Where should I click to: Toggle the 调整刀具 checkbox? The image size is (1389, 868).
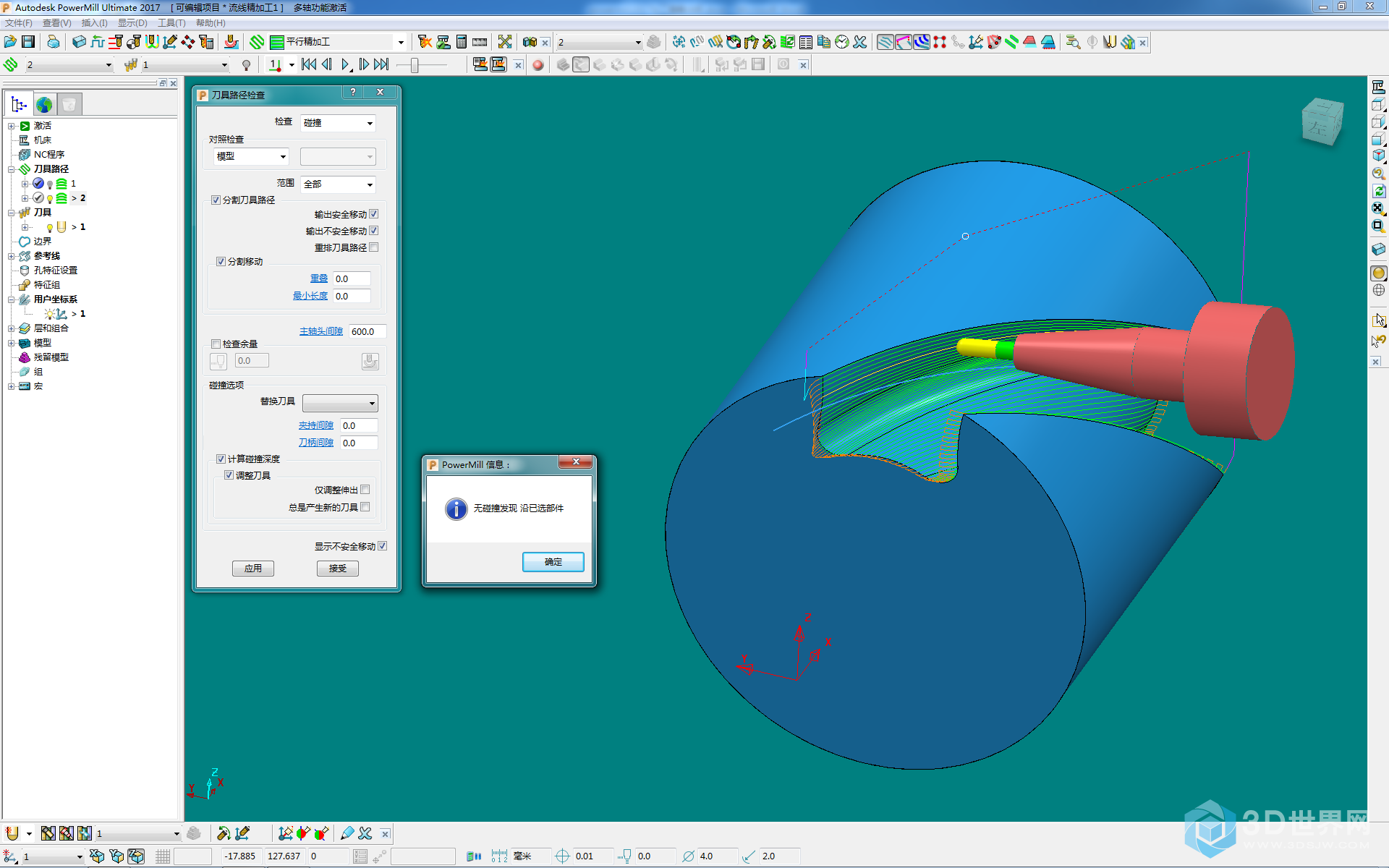(x=229, y=475)
